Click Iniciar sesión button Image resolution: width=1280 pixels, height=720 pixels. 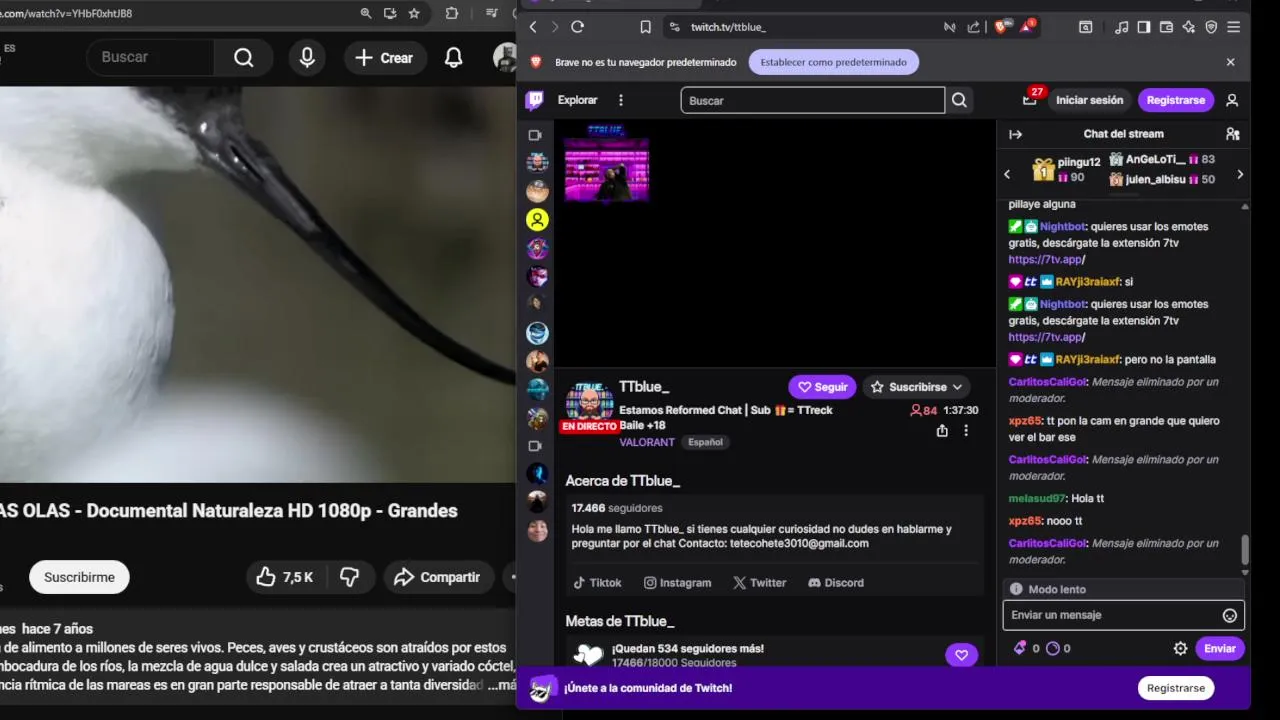(1089, 100)
